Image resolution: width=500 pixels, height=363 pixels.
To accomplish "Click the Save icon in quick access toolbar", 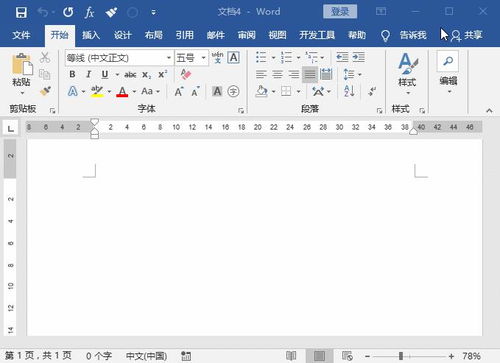I will click(x=21, y=12).
